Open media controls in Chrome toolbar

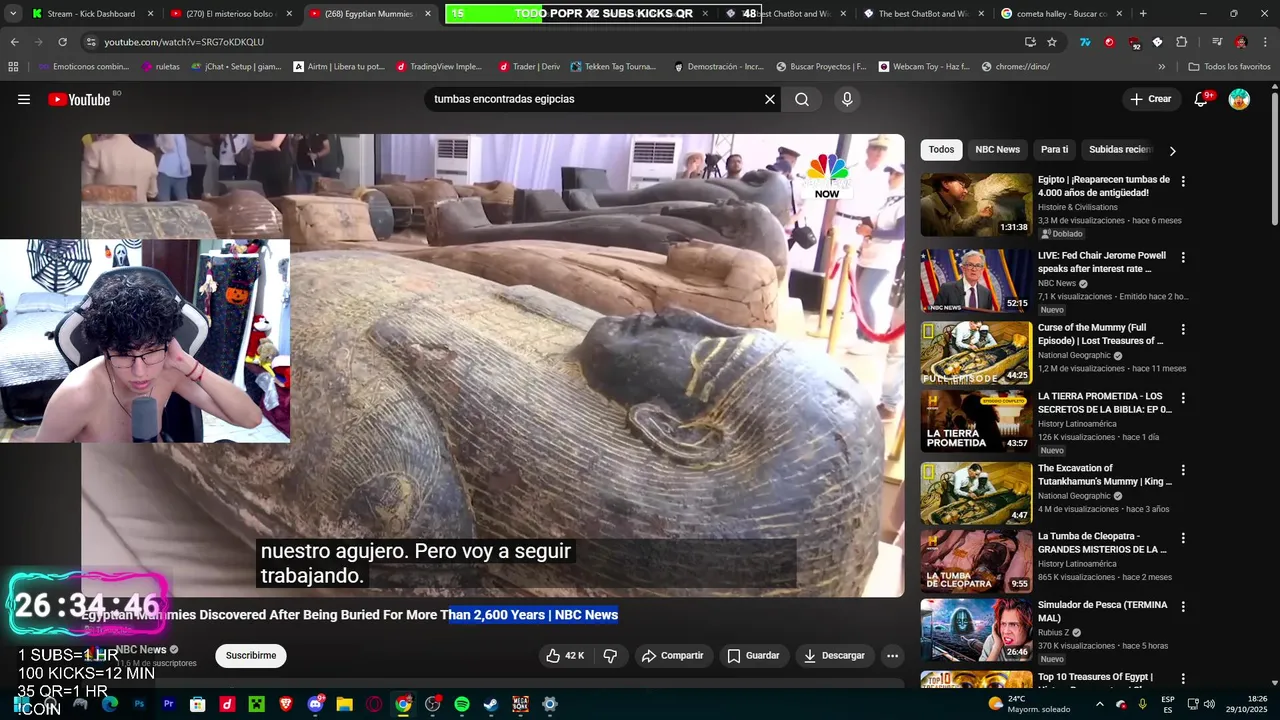1216,42
